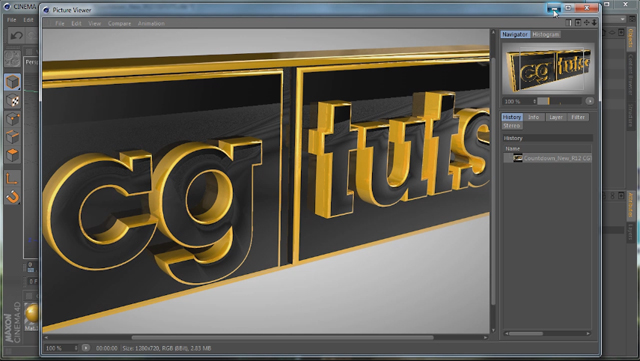Open Picture Viewer Edit menu
Screen dimensions: 640x361
point(76,23)
